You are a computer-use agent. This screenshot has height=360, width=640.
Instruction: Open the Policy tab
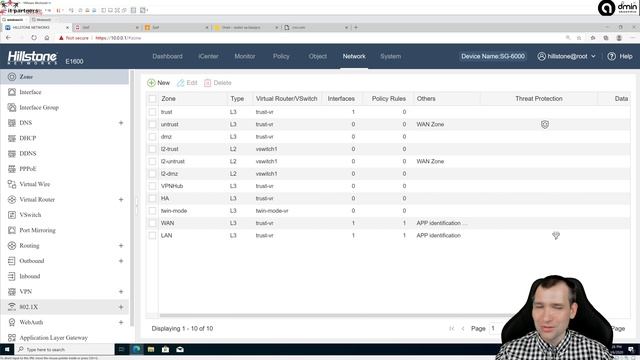coord(281,56)
